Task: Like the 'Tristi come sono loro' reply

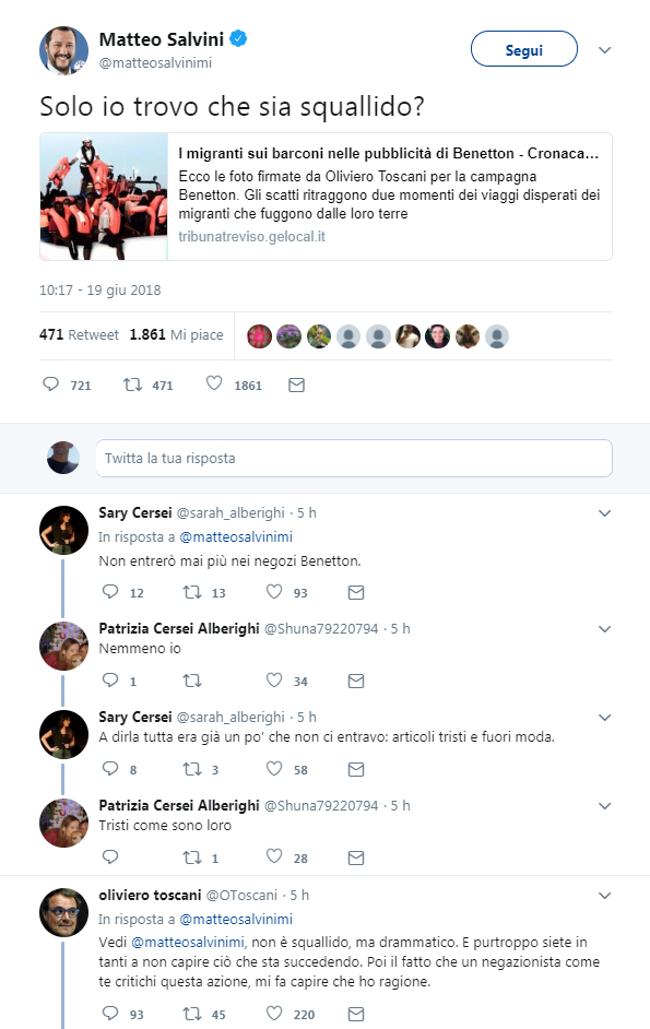Action: (x=274, y=857)
